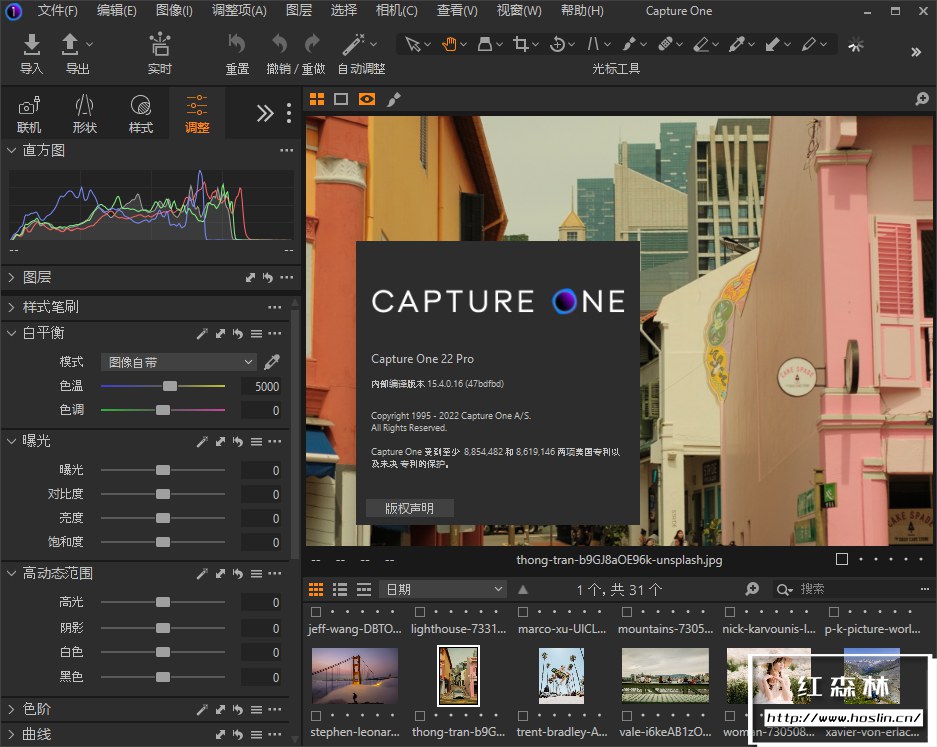The width and height of the screenshot is (937, 747).
Task: Click the Export (导出) toolbar icon
Action: click(x=71, y=45)
